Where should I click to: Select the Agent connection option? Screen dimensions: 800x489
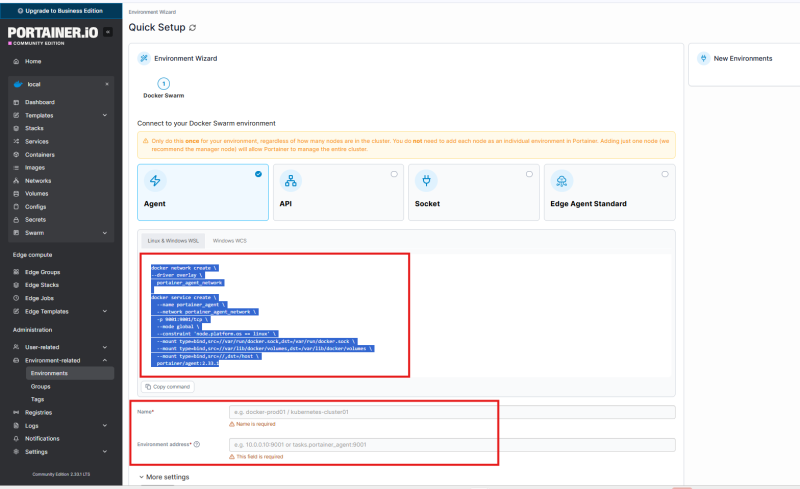203,192
